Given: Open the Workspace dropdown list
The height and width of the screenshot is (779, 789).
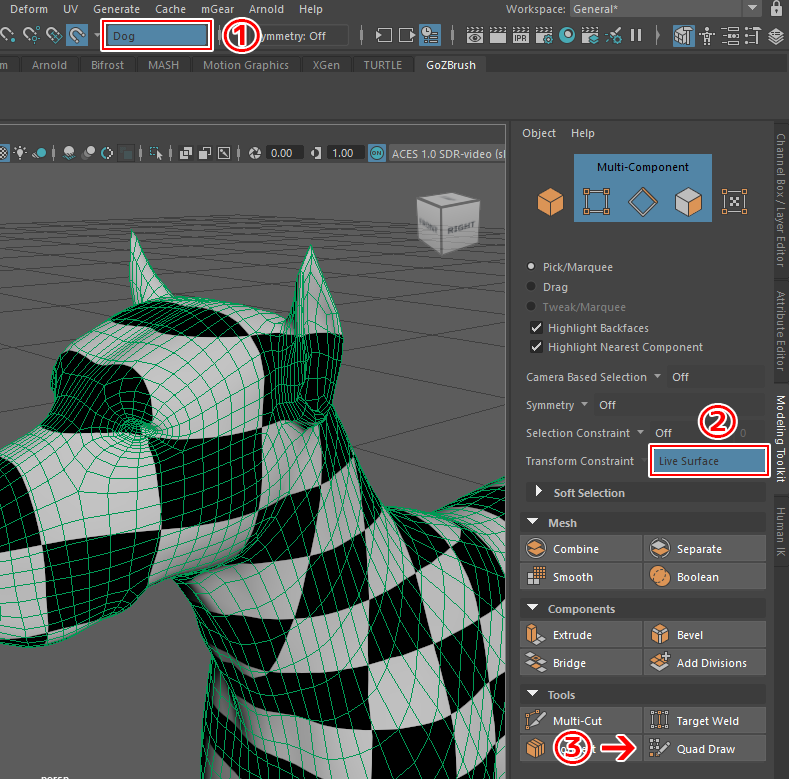Looking at the screenshot, I should click(752, 9).
